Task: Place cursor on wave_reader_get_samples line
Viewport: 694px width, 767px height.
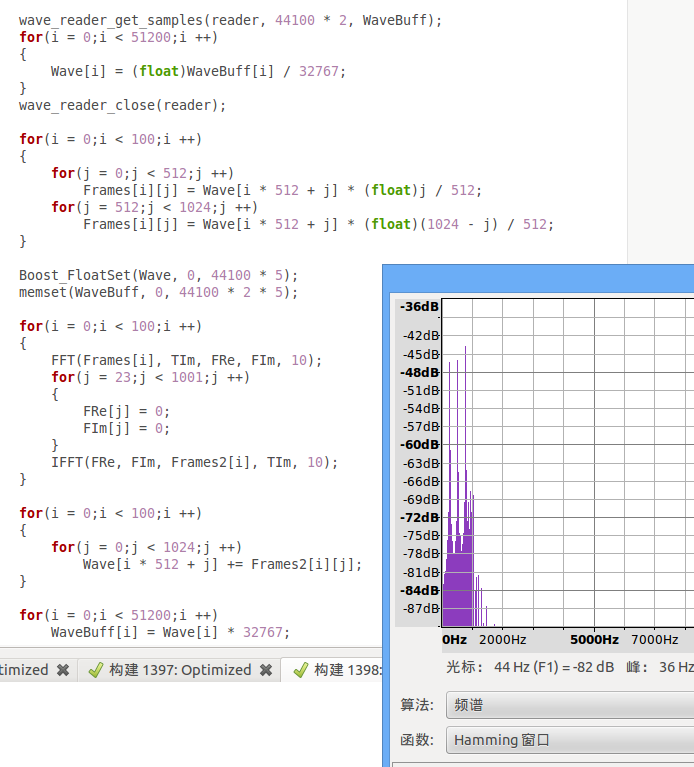Action: tap(230, 21)
